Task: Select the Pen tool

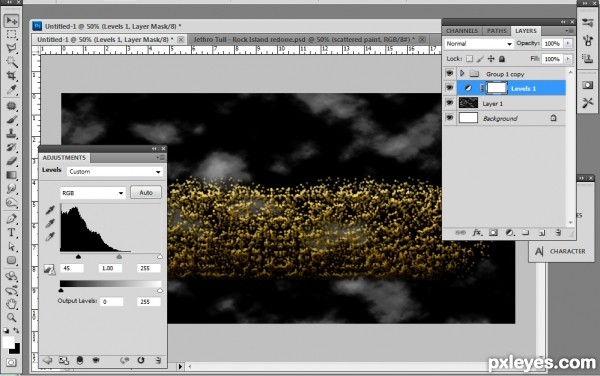Action: [11, 219]
